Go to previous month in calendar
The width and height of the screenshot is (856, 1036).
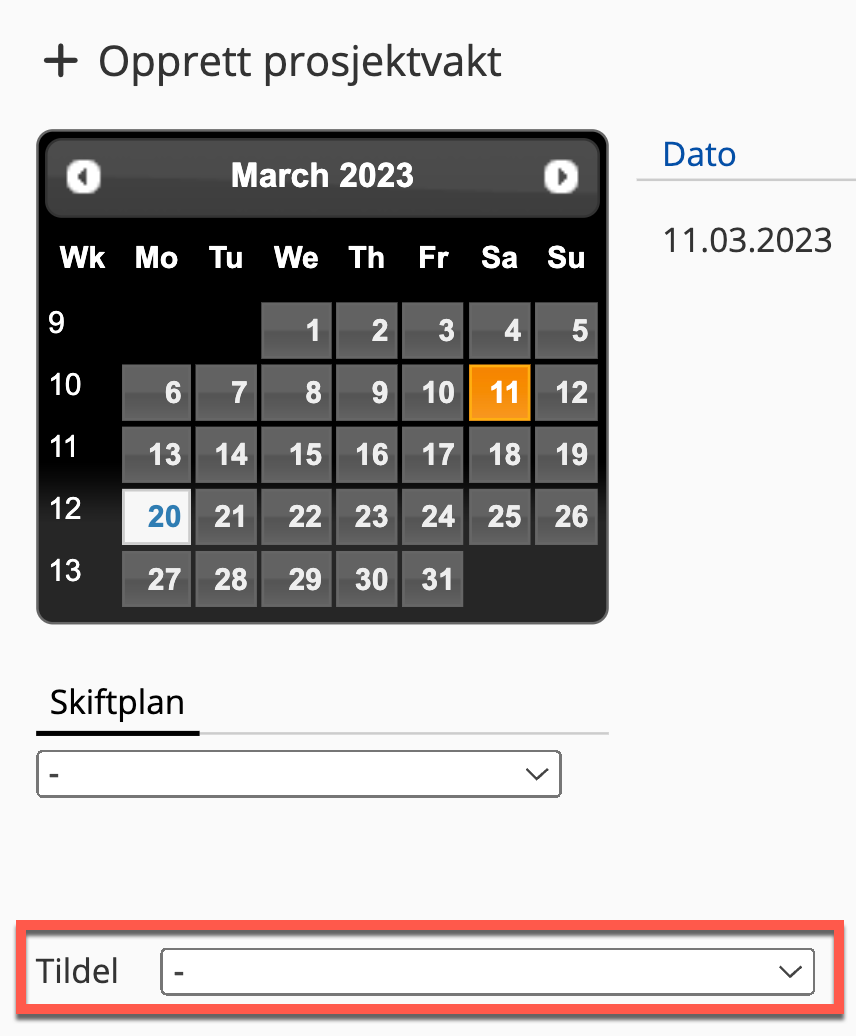click(84, 177)
